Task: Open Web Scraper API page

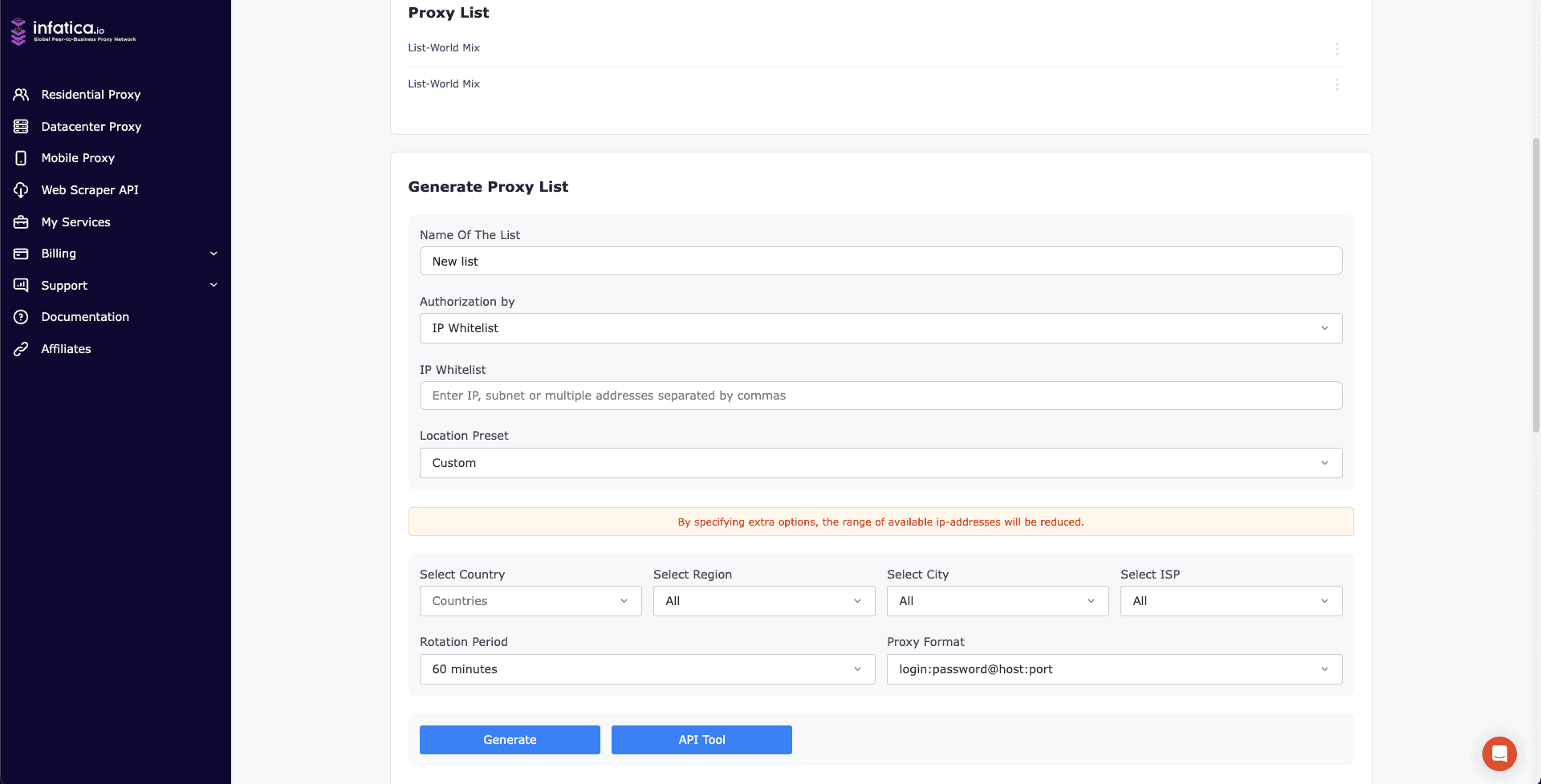Action: pos(90,190)
